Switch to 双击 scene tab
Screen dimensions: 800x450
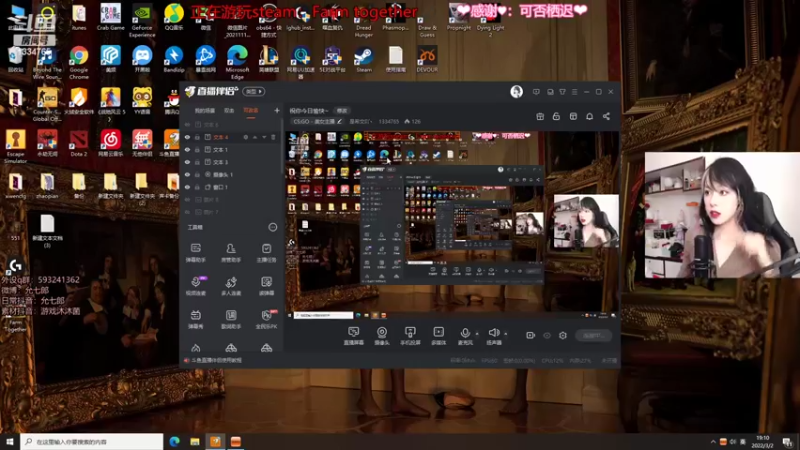[229, 110]
